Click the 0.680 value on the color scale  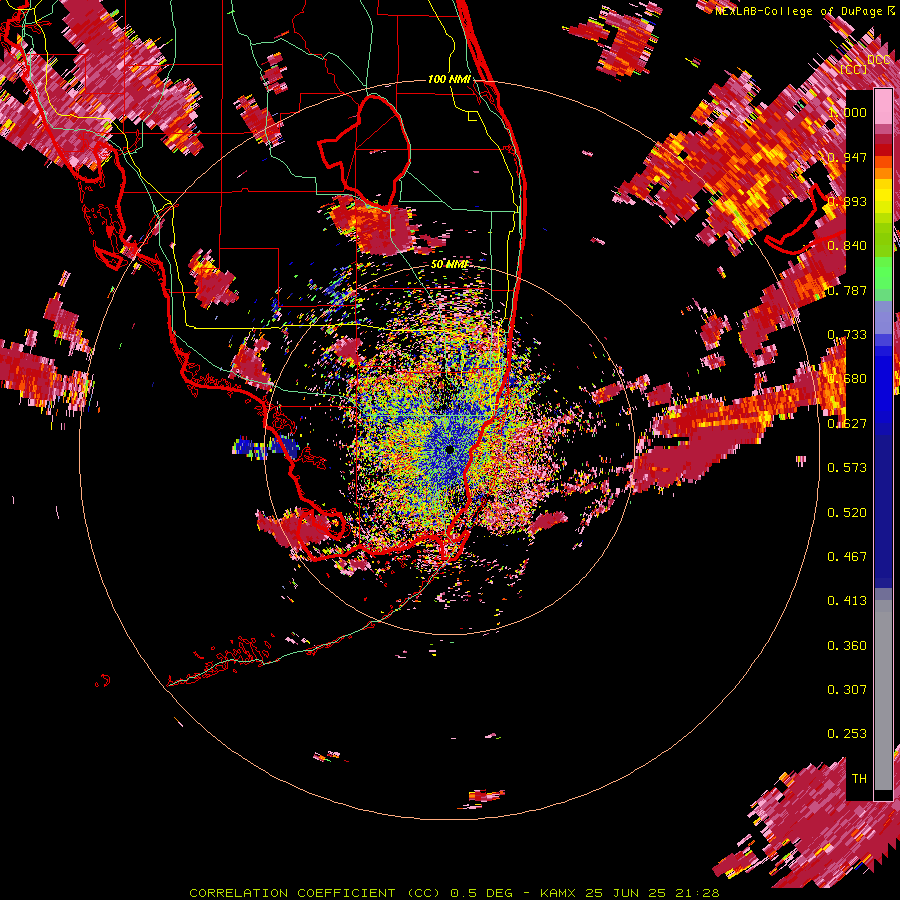coord(847,379)
